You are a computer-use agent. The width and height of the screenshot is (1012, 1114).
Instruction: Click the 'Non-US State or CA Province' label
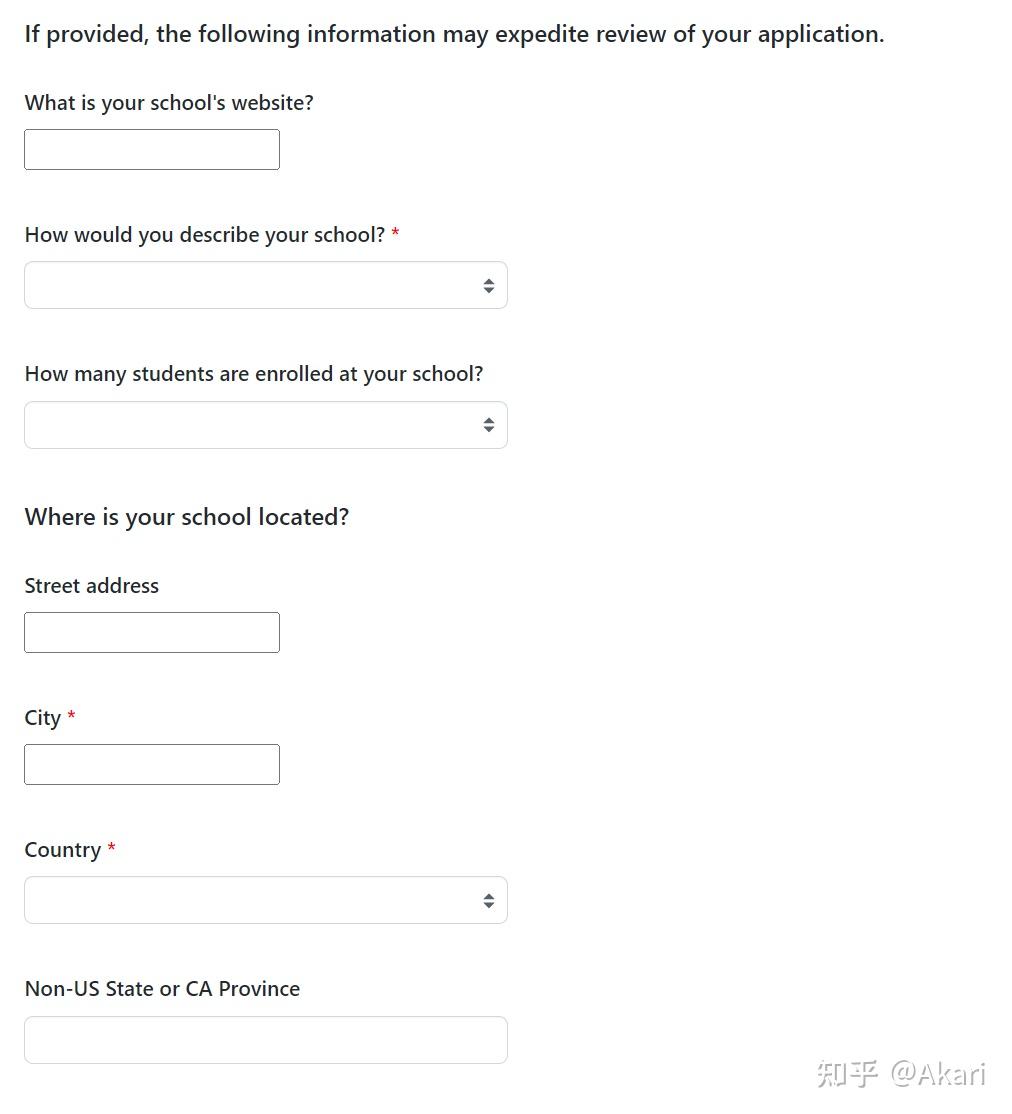pos(162,989)
